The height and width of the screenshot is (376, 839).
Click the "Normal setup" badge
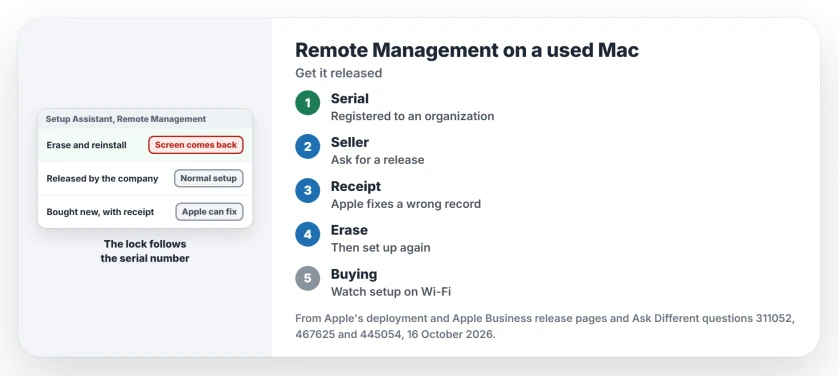pyautogui.click(x=209, y=178)
